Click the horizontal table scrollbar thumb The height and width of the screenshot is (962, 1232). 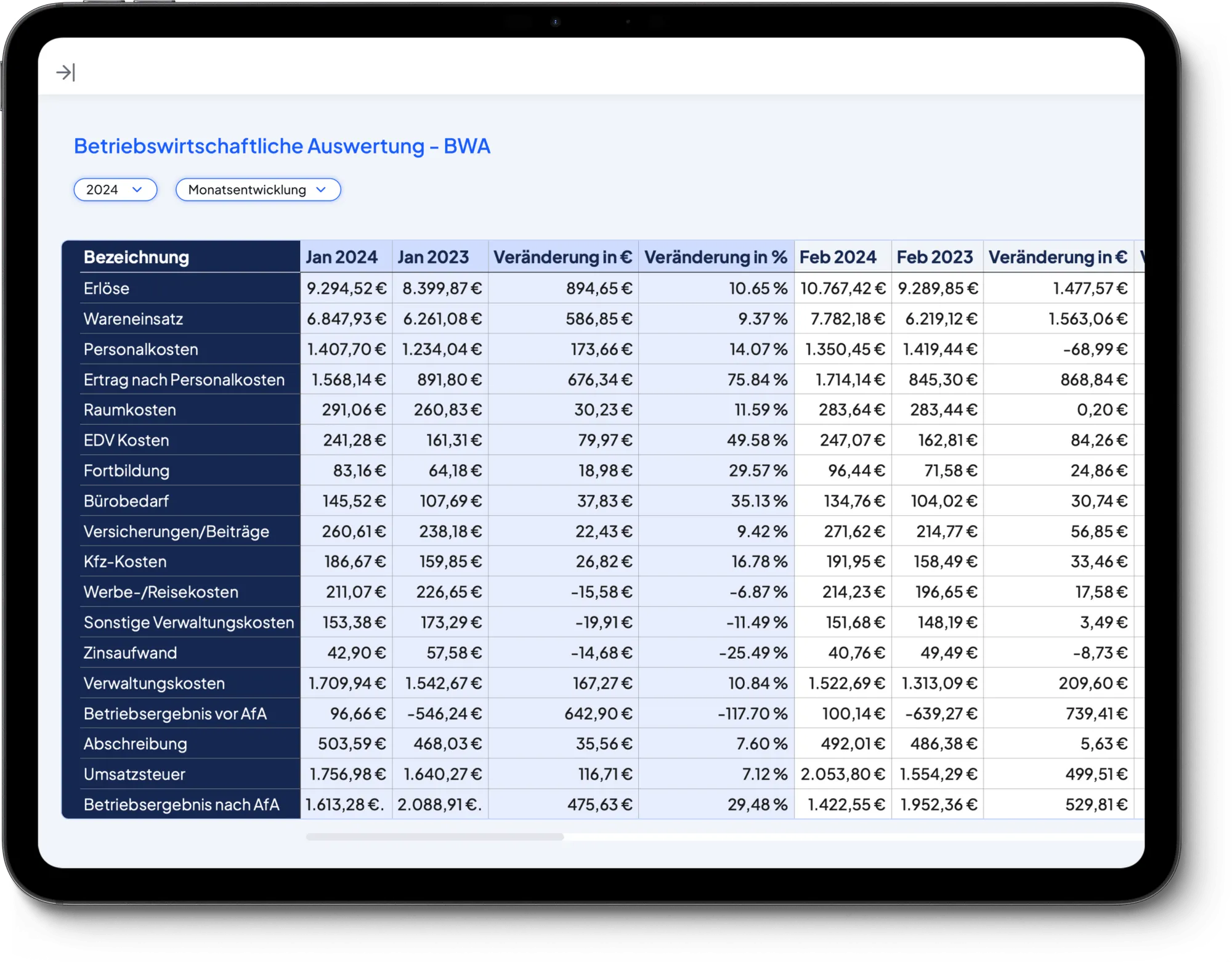coord(434,837)
